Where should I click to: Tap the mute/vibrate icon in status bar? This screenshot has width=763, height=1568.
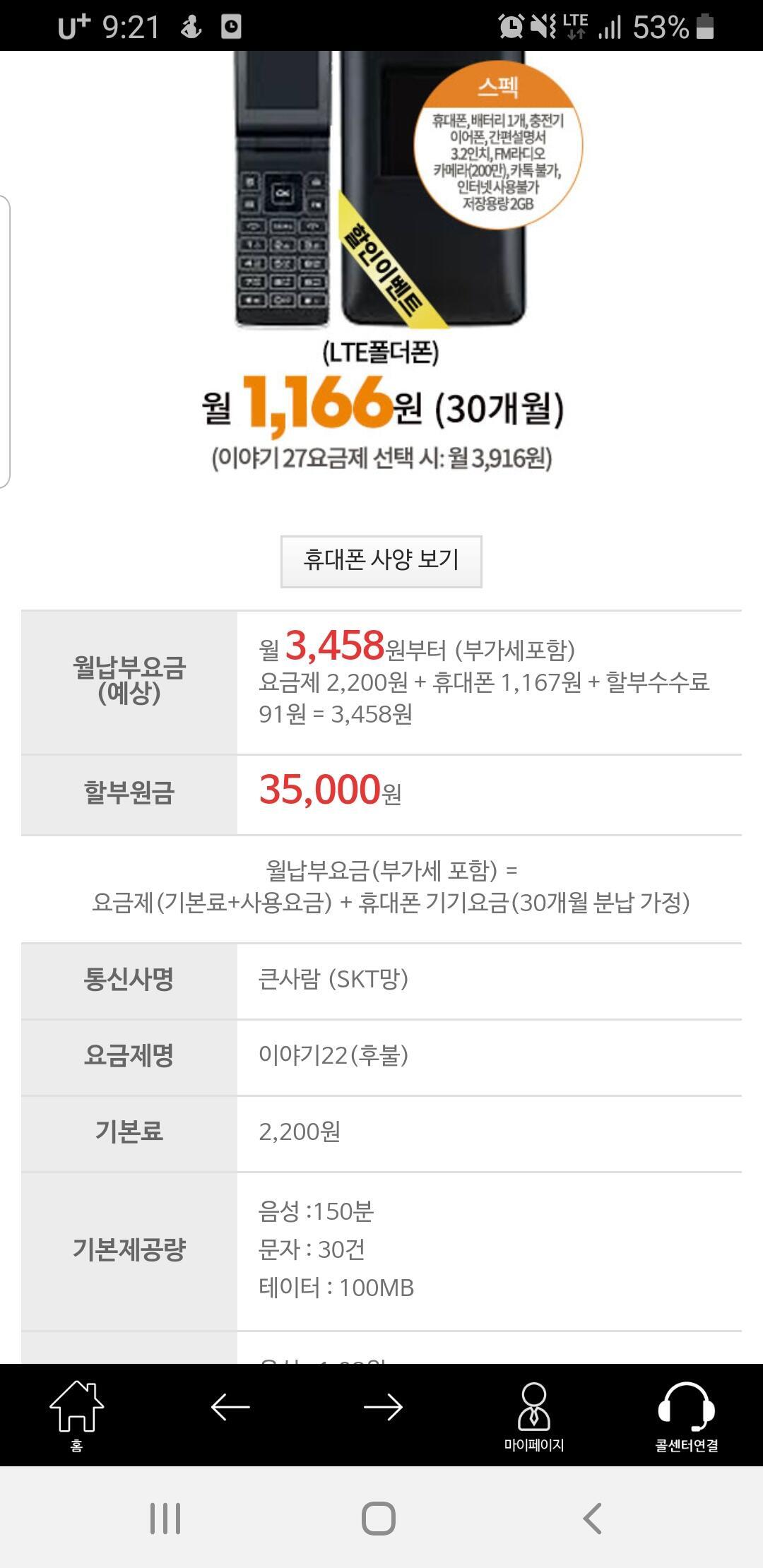pos(543,27)
